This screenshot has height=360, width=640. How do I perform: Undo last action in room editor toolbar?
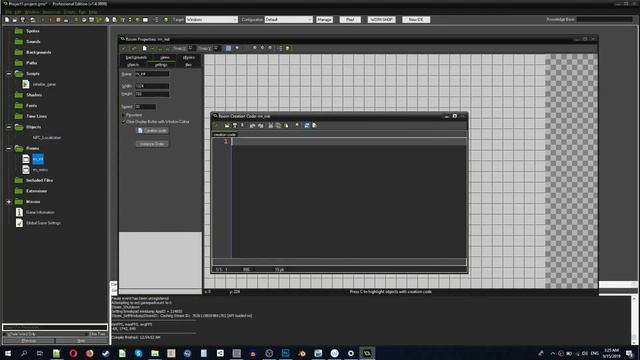click(x=134, y=48)
